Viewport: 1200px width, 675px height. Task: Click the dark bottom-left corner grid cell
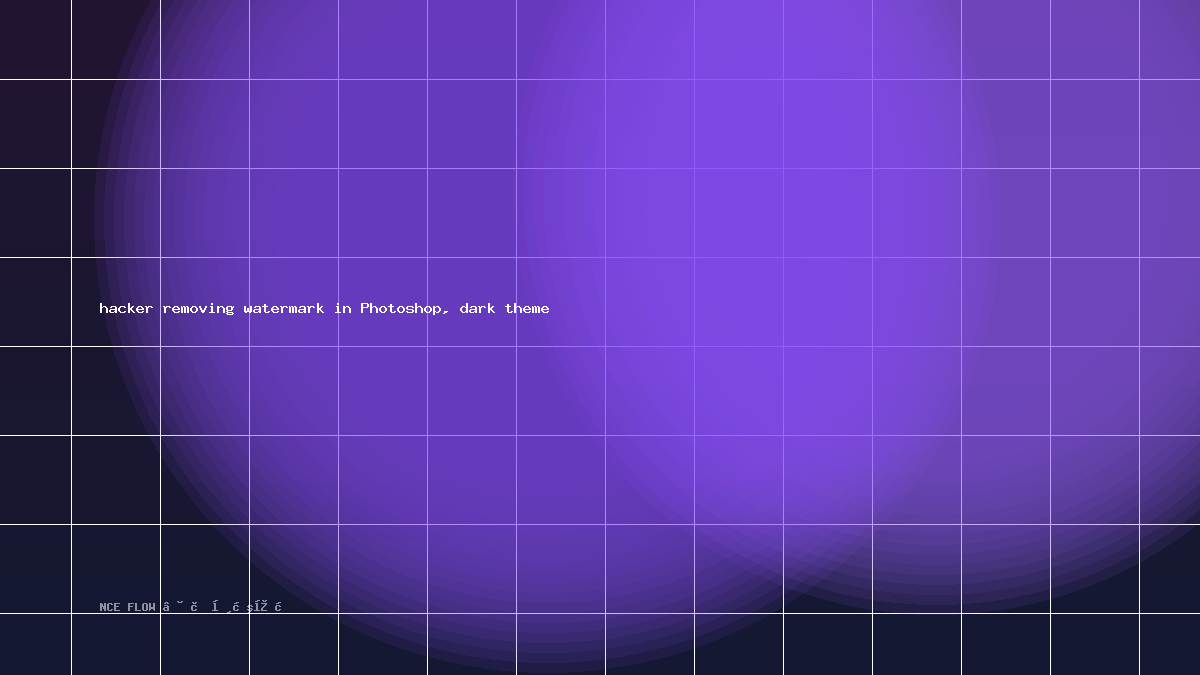tap(35, 644)
